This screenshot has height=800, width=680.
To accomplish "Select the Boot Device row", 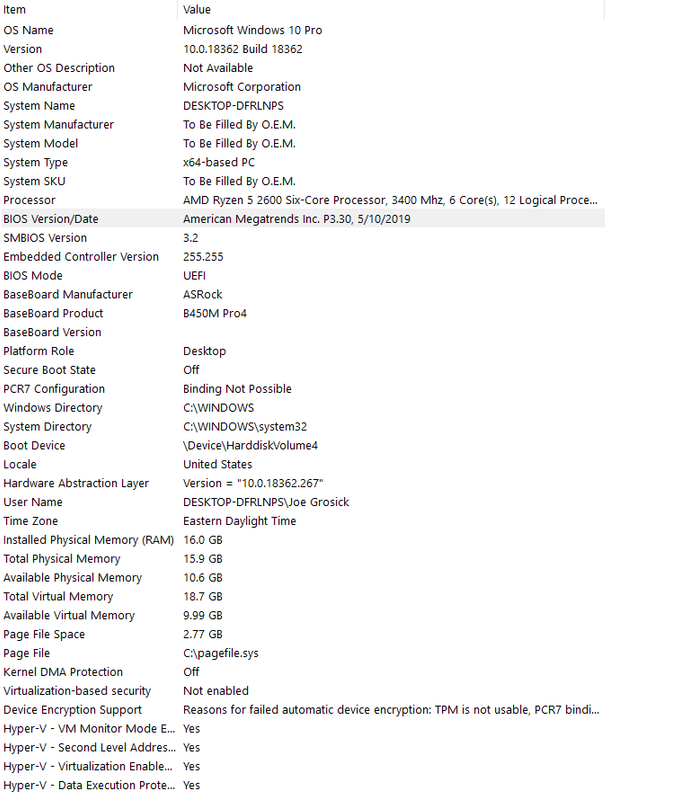I will tap(303, 445).
